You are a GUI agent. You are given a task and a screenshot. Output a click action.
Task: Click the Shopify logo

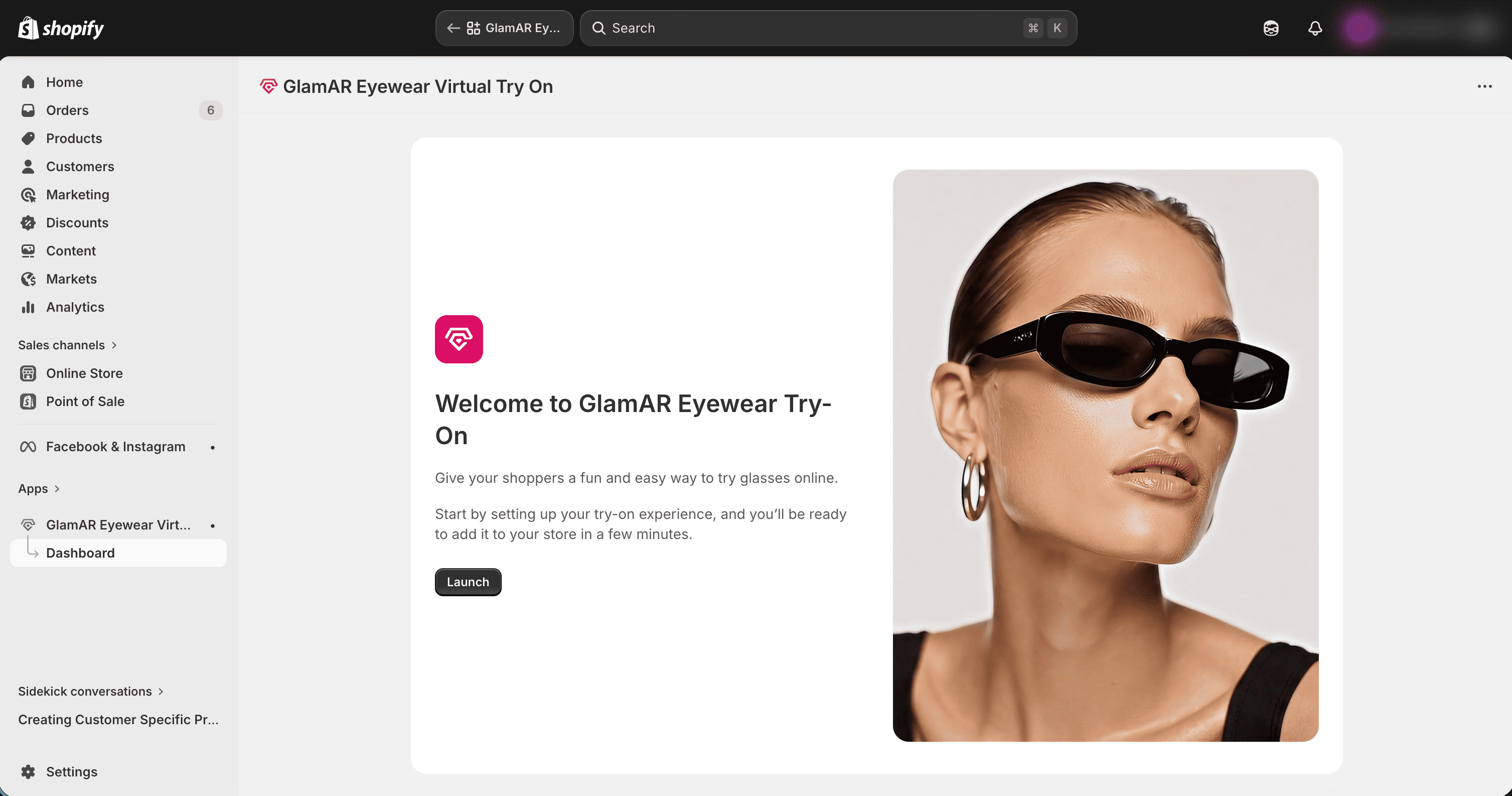(61, 28)
